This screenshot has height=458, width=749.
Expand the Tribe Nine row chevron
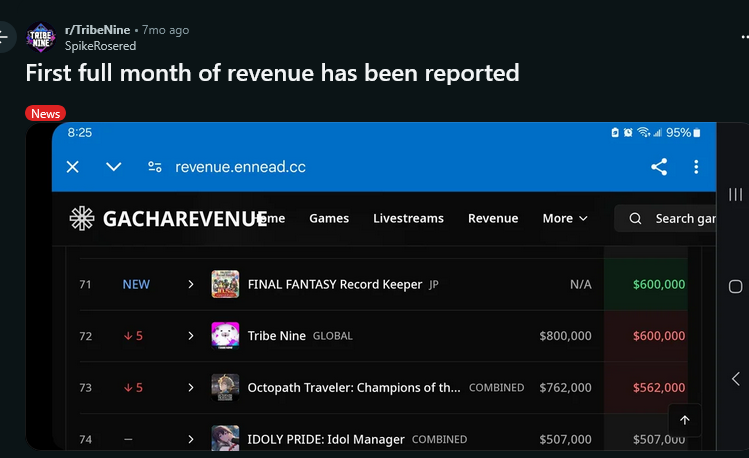tap(191, 336)
